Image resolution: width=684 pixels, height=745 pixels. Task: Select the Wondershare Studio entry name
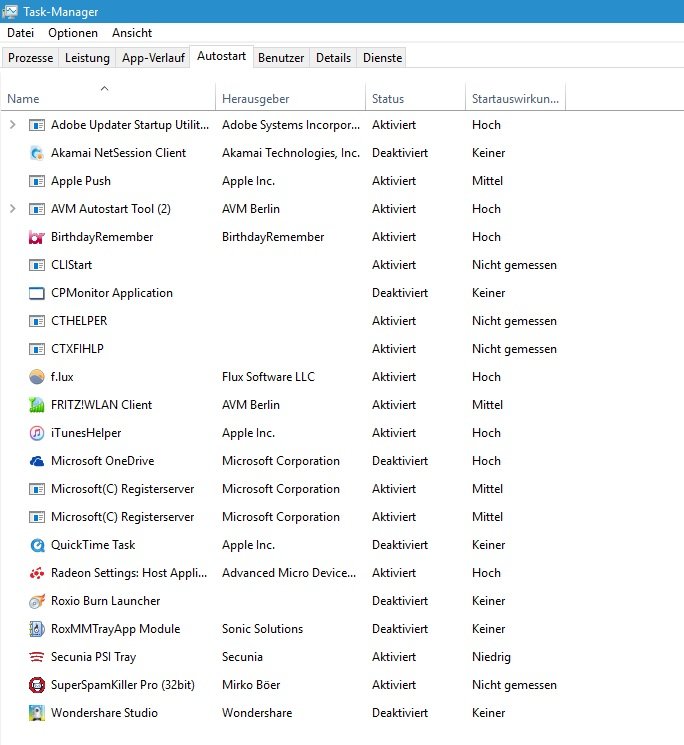[x=104, y=713]
